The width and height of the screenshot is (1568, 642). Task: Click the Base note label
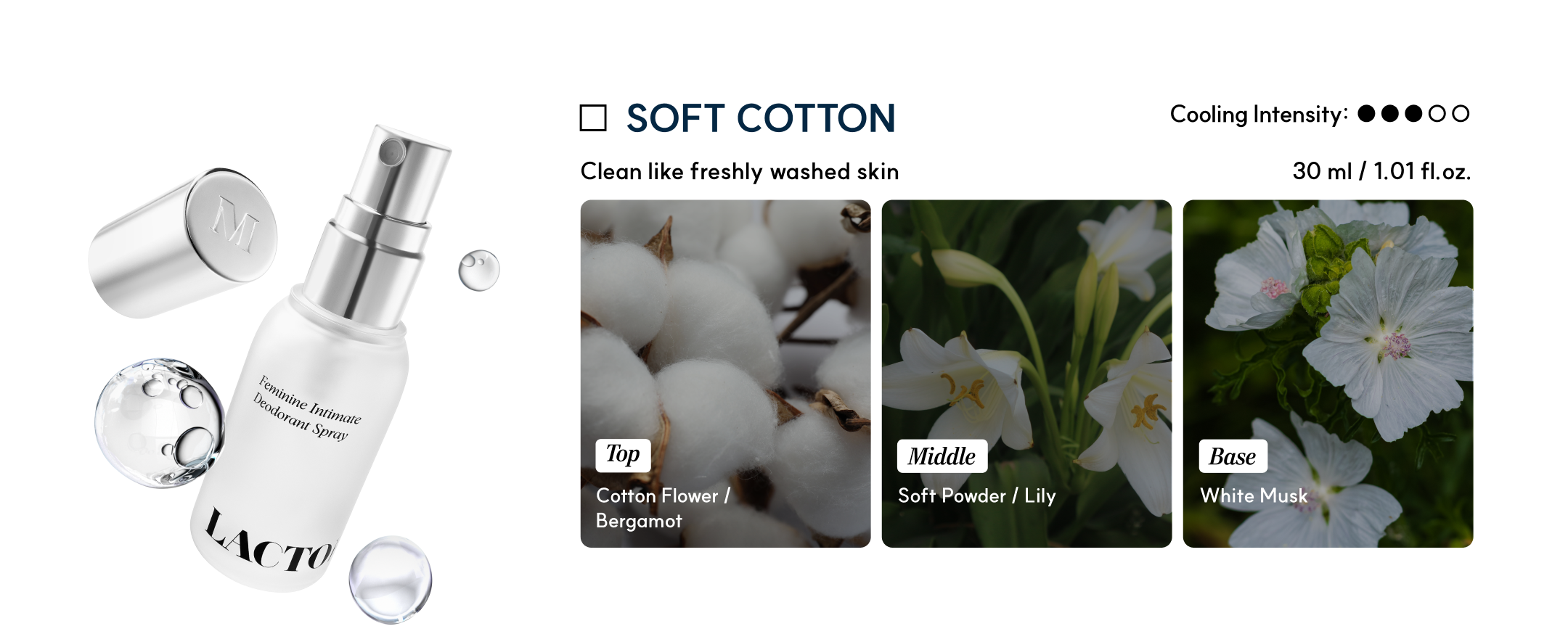[x=1232, y=456]
